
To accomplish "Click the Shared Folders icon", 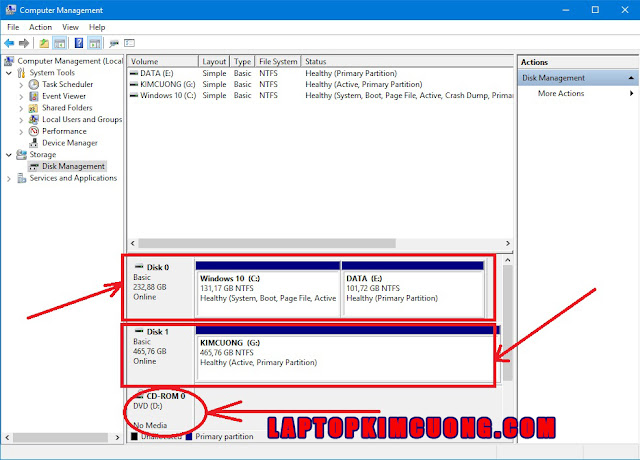I will pos(33,108).
